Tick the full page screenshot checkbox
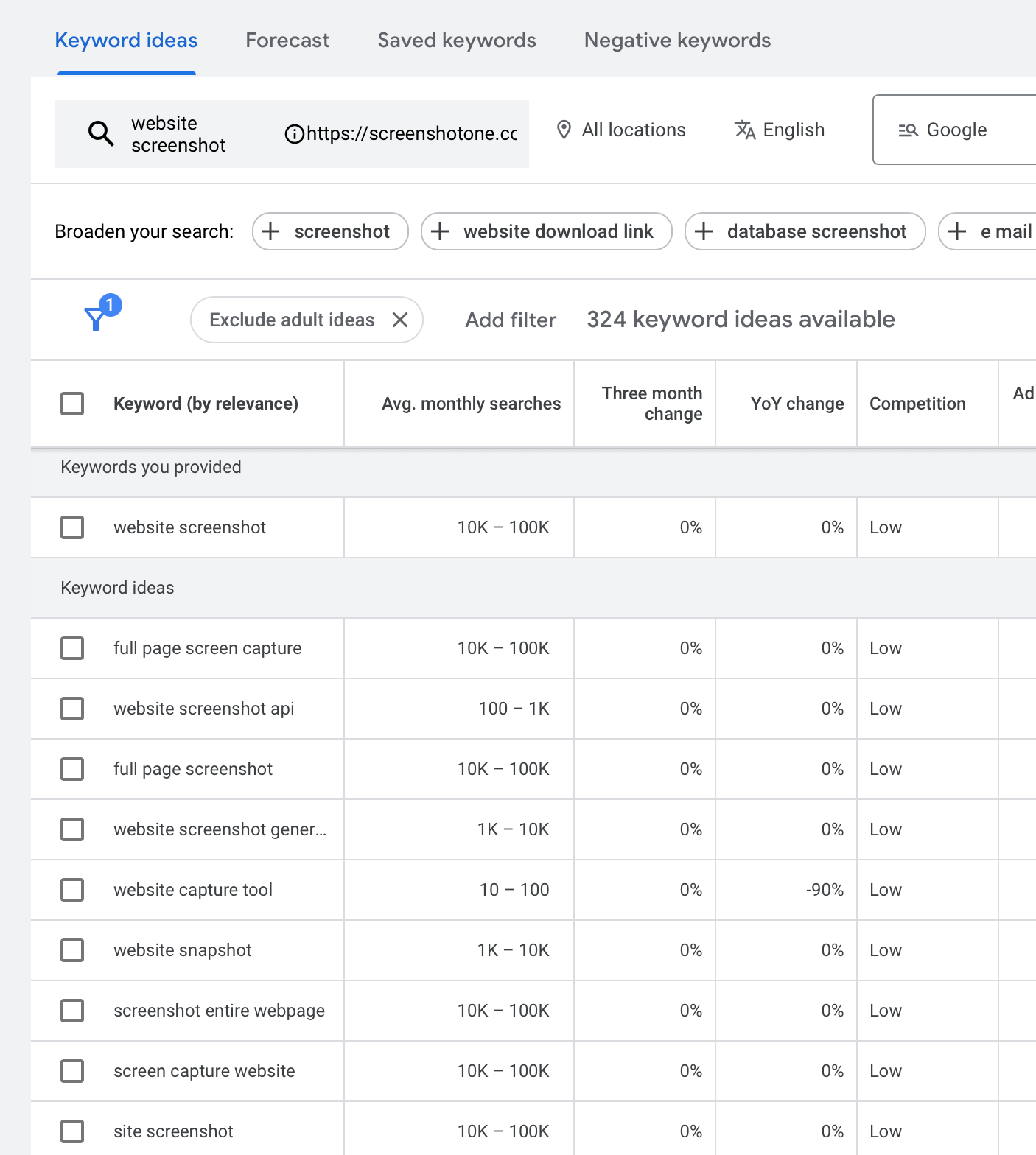The width and height of the screenshot is (1036, 1155). 72,769
